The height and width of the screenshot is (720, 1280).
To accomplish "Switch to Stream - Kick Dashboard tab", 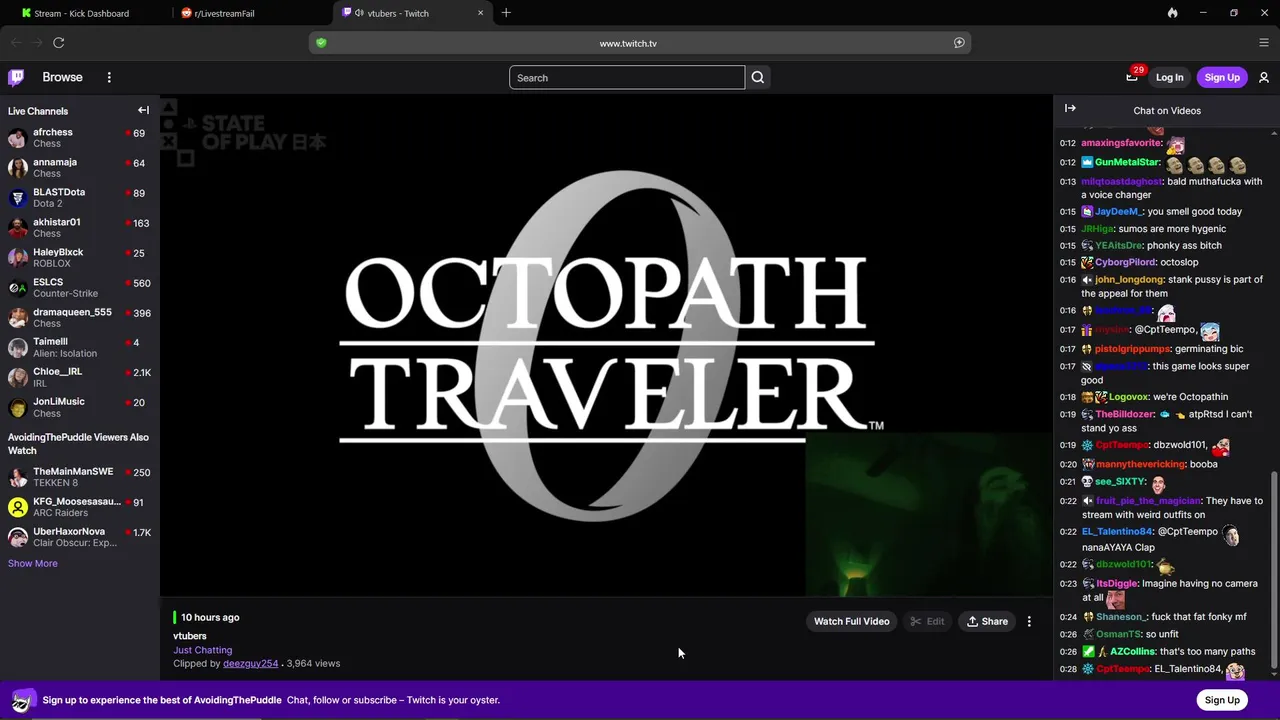I will point(80,13).
